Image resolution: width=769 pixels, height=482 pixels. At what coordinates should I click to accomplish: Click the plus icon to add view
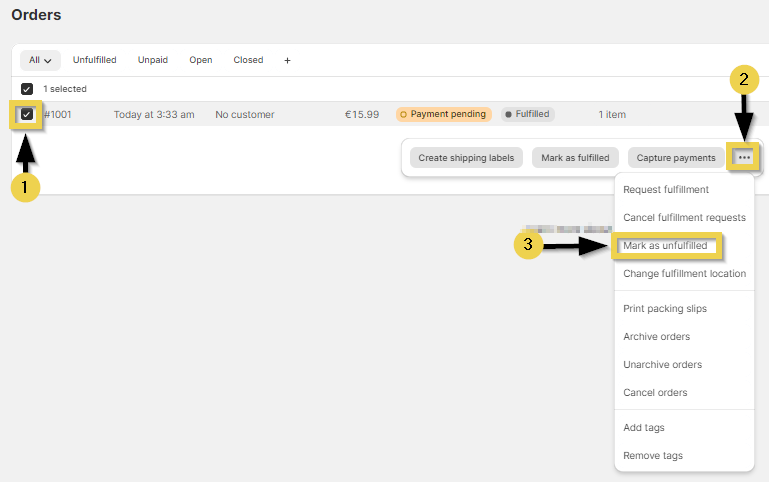(287, 60)
